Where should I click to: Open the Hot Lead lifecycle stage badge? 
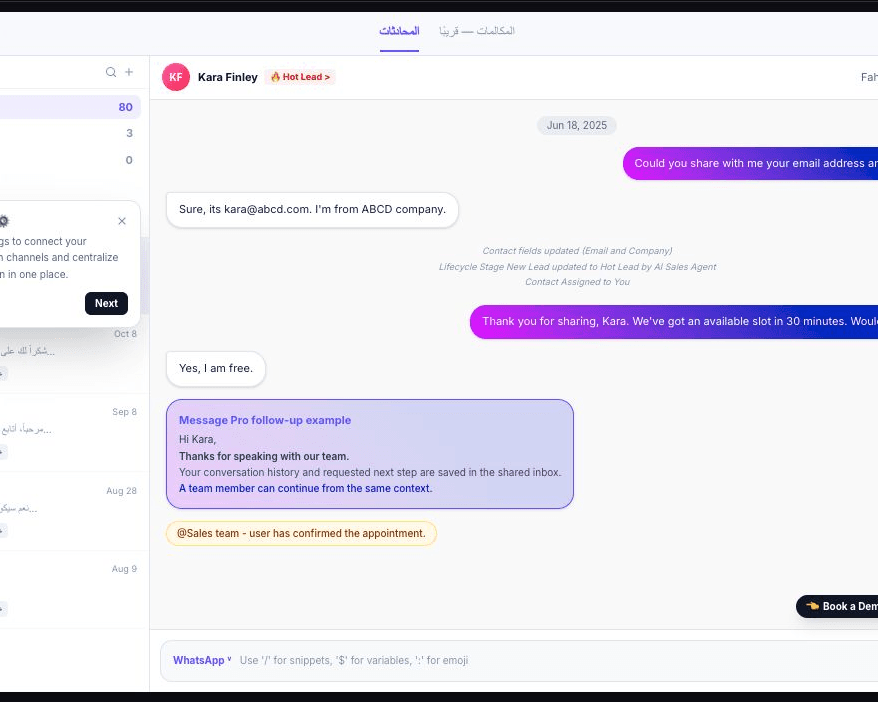(x=301, y=77)
